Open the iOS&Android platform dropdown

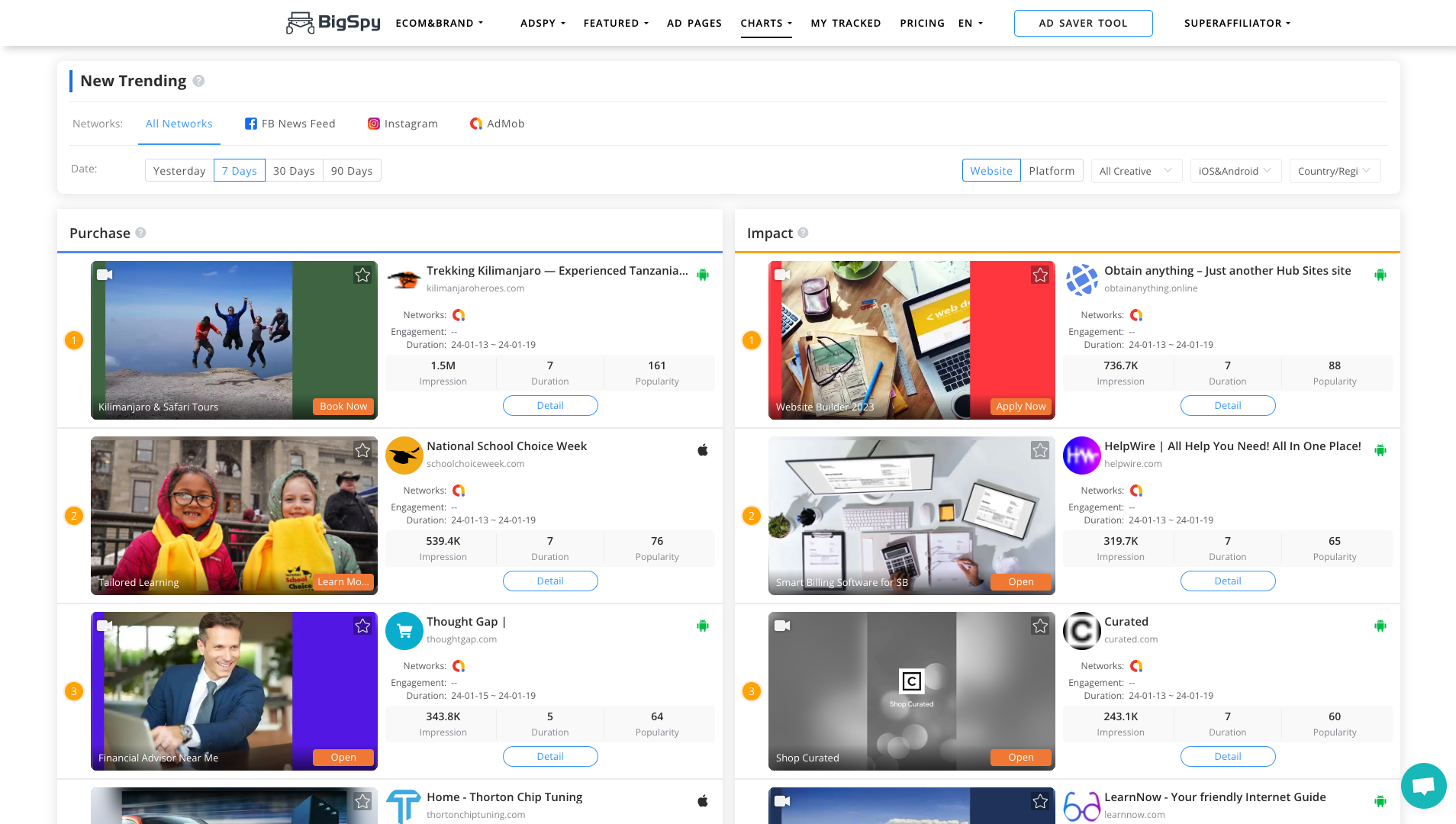[x=1235, y=171]
